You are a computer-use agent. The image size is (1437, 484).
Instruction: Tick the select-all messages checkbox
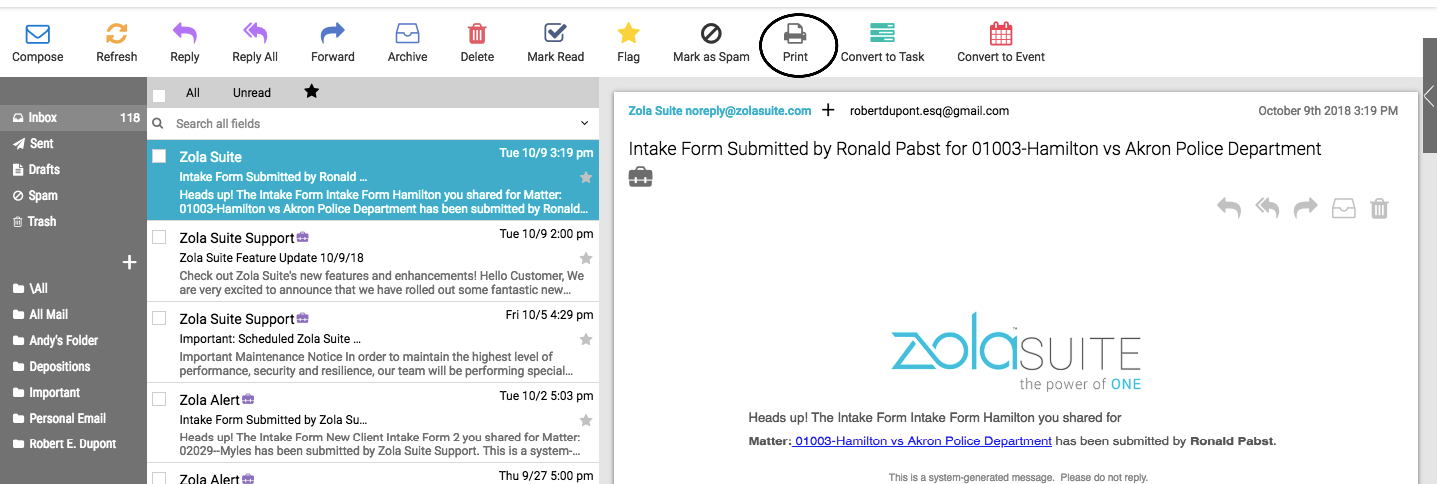point(159,95)
